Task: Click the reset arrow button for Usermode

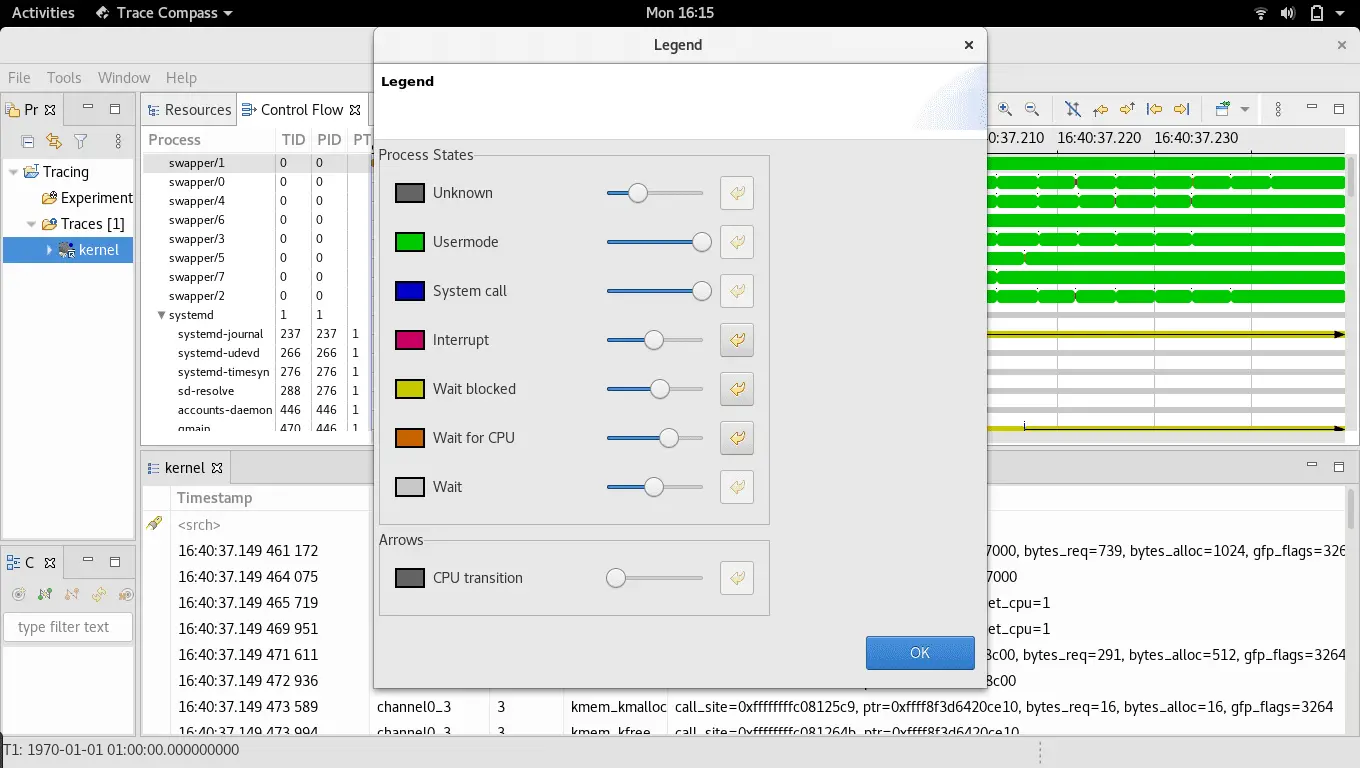Action: [737, 242]
